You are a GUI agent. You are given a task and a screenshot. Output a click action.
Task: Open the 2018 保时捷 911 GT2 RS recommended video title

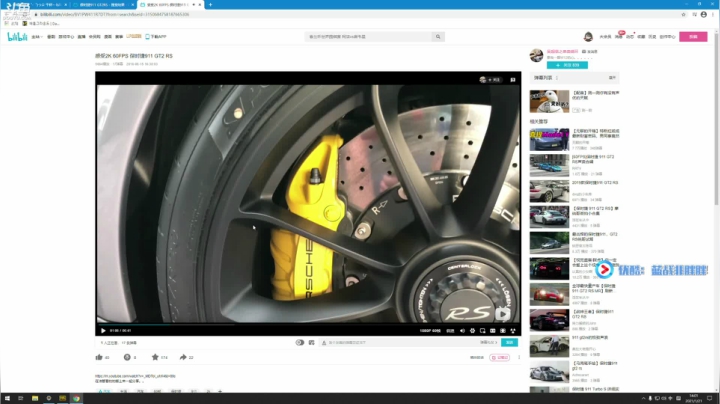coord(595,183)
